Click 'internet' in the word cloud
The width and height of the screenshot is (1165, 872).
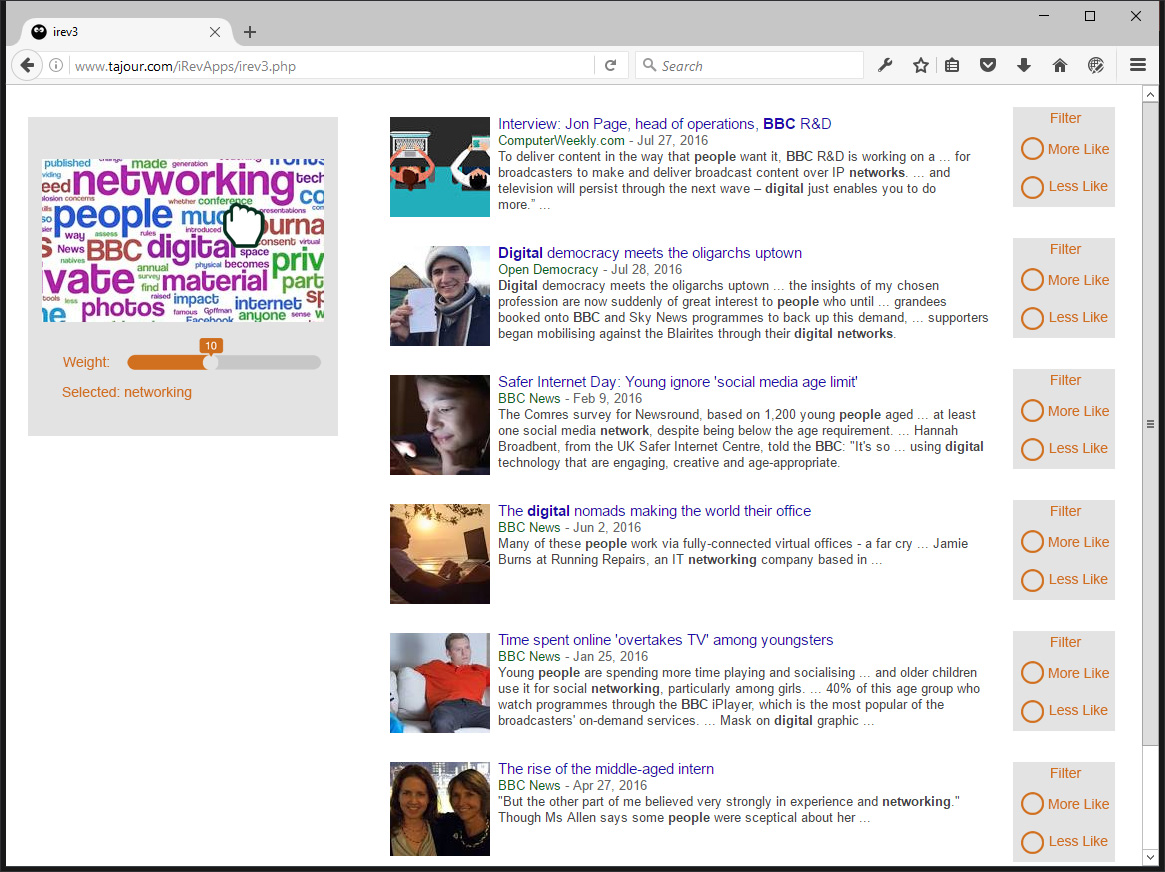tap(268, 304)
